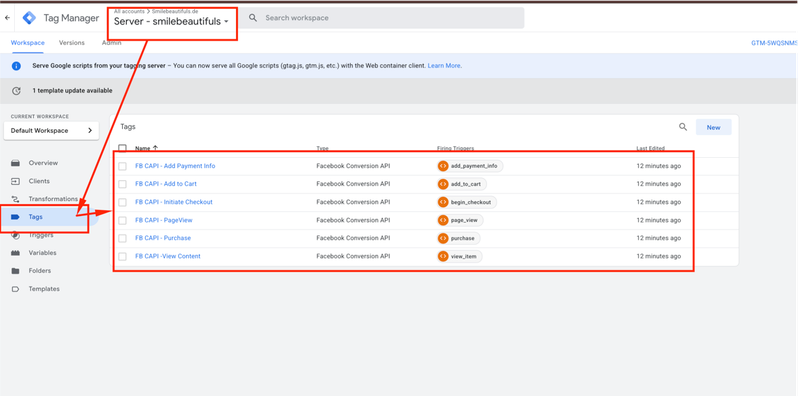
Task: Open the FB CAPI - Add to Cart tag
Action: coord(166,184)
